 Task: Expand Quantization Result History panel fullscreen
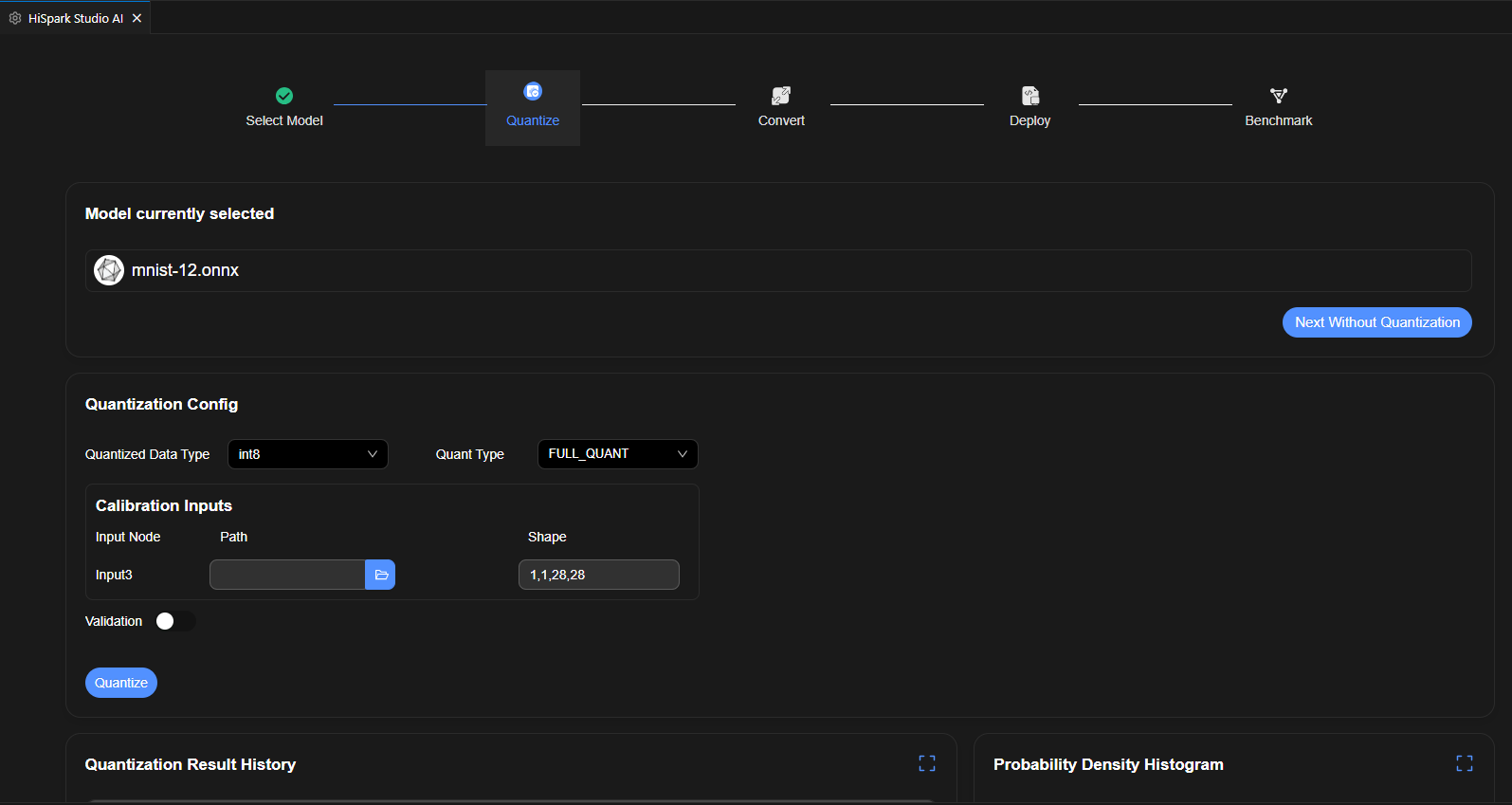tap(927, 763)
